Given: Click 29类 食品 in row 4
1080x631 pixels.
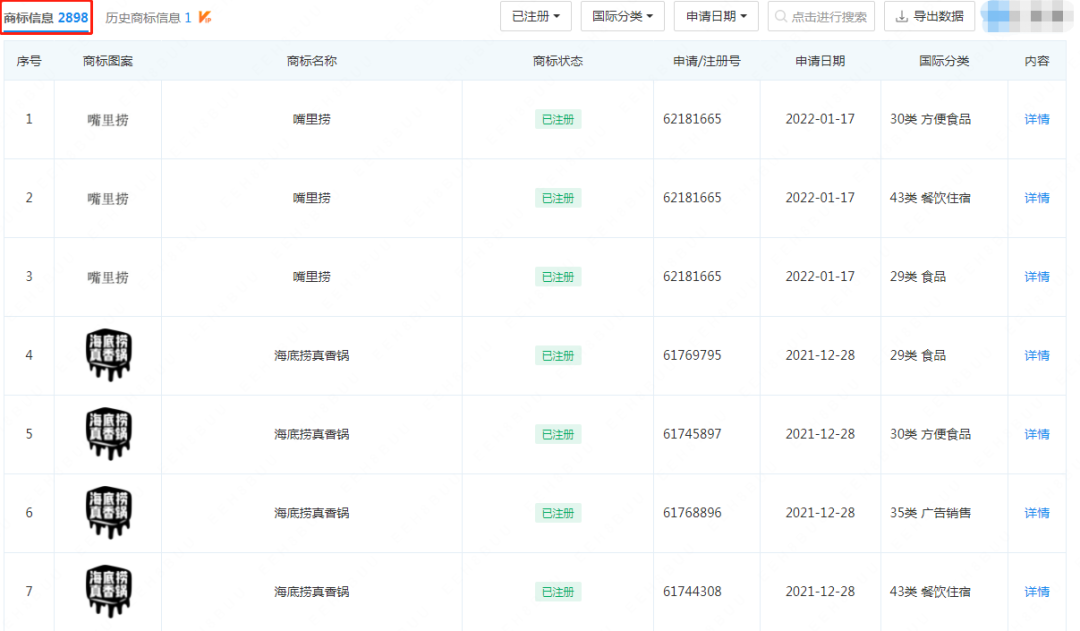Looking at the screenshot, I should coord(917,355).
